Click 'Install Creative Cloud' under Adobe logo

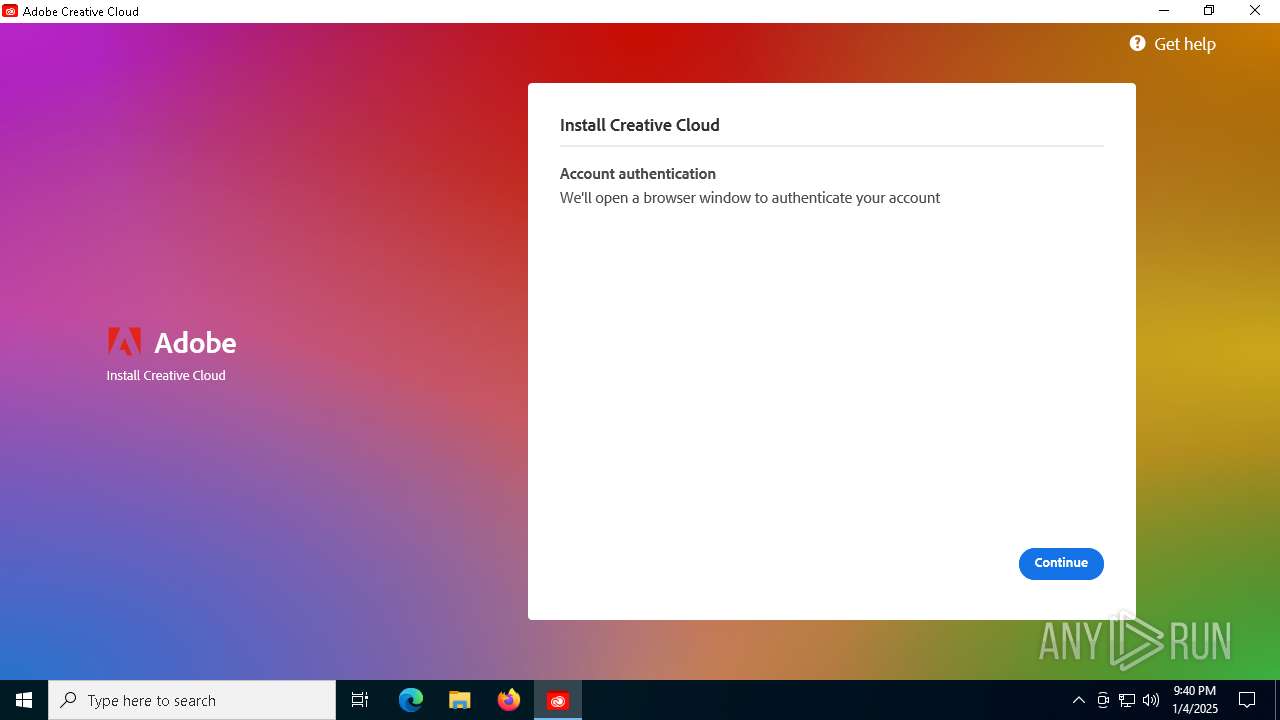click(166, 376)
